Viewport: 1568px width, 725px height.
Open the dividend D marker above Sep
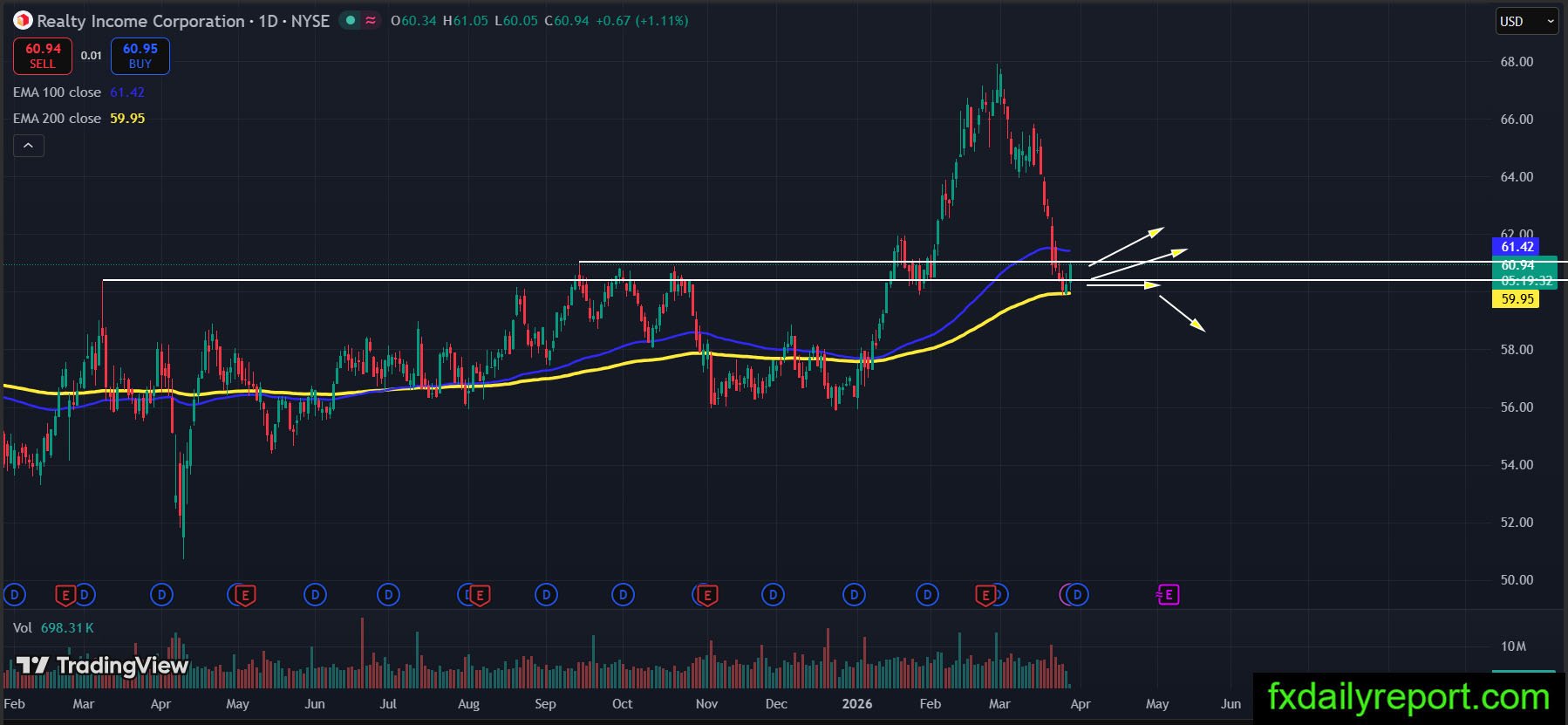(x=546, y=595)
